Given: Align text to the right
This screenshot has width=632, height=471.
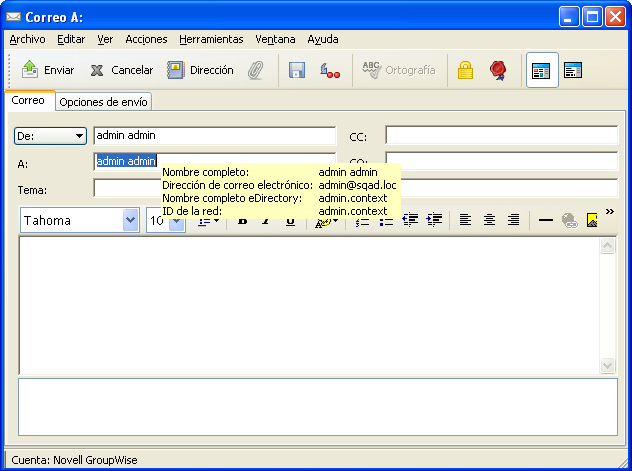Looking at the screenshot, I should coord(514,220).
